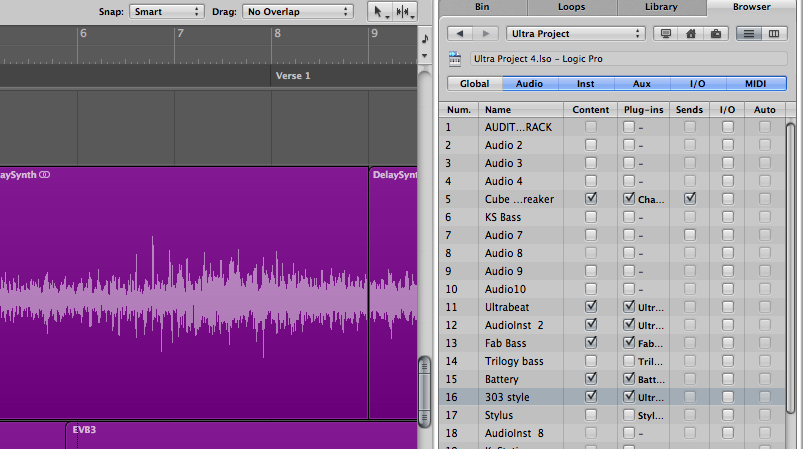Switch to the Loops tab
803x449 pixels.
pos(572,7)
